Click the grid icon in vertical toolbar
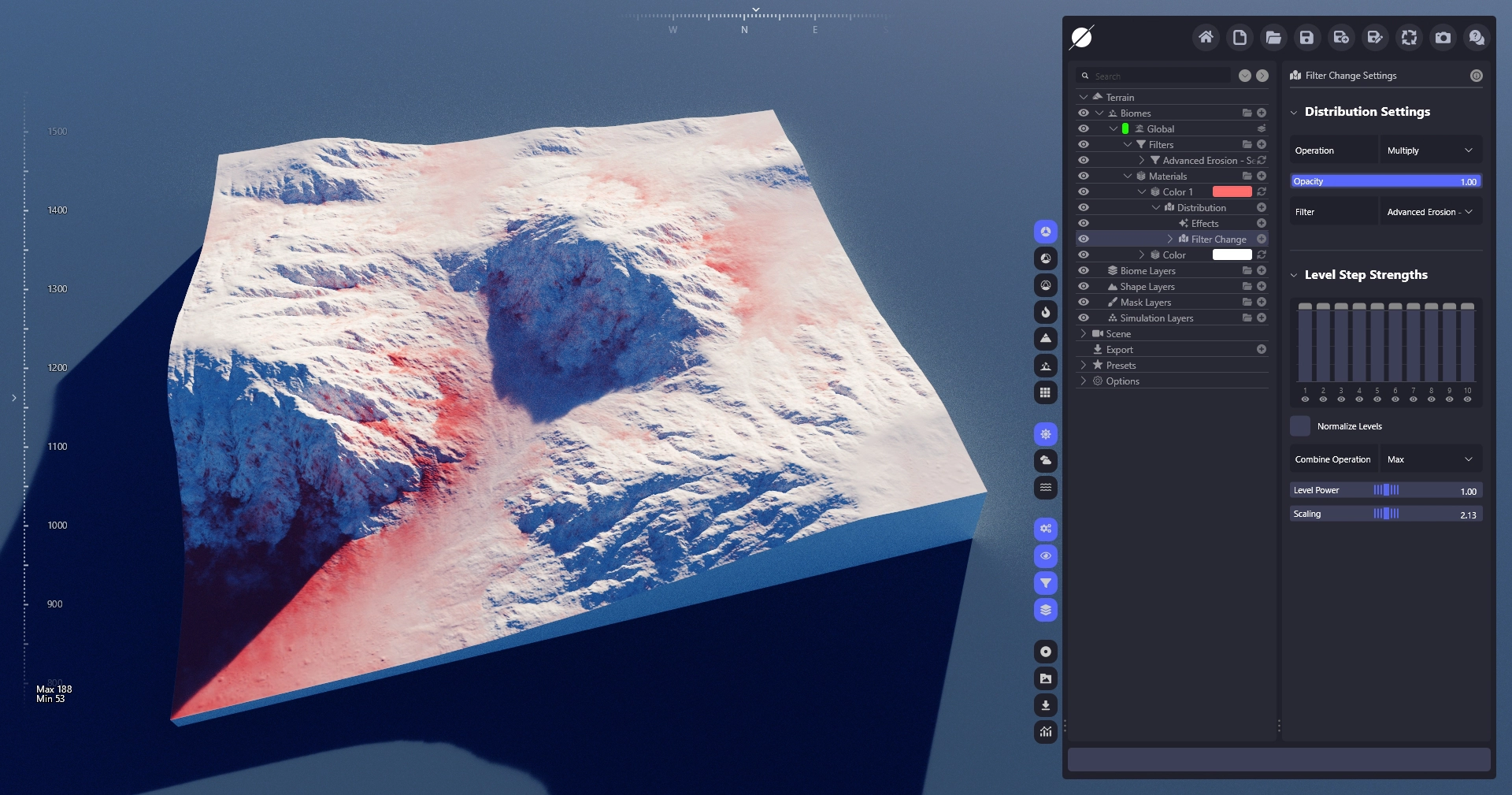Image resolution: width=1512 pixels, height=795 pixels. click(x=1045, y=392)
